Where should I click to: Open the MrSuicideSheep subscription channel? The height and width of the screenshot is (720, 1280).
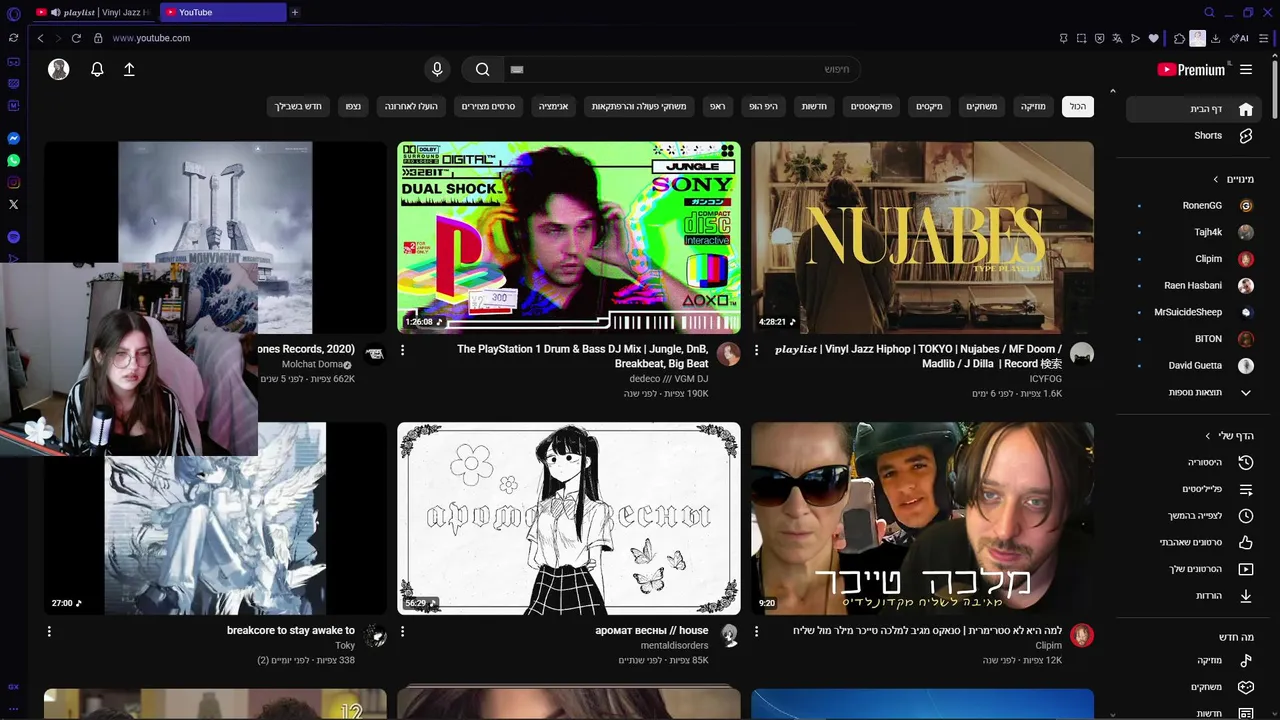[1195, 312]
